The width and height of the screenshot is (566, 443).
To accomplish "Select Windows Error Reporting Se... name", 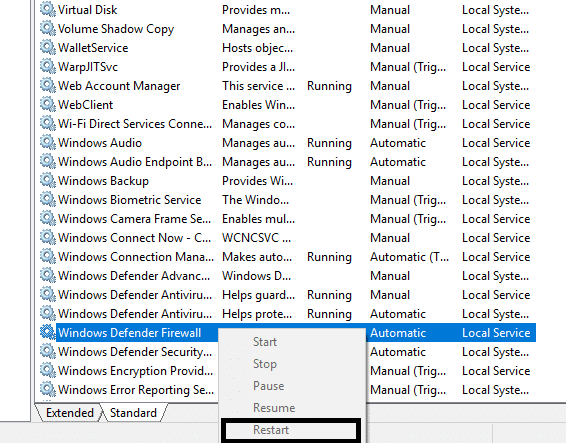I will coord(136,390).
